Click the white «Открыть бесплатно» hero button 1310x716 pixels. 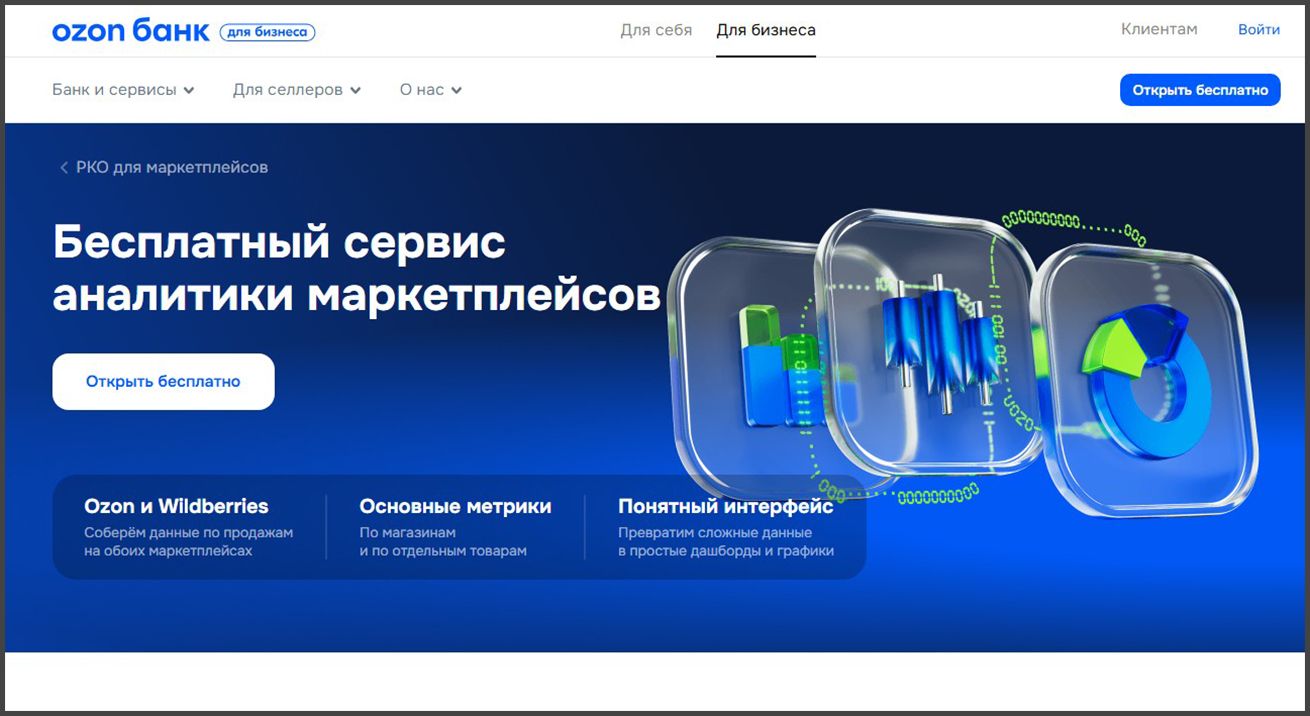(163, 381)
